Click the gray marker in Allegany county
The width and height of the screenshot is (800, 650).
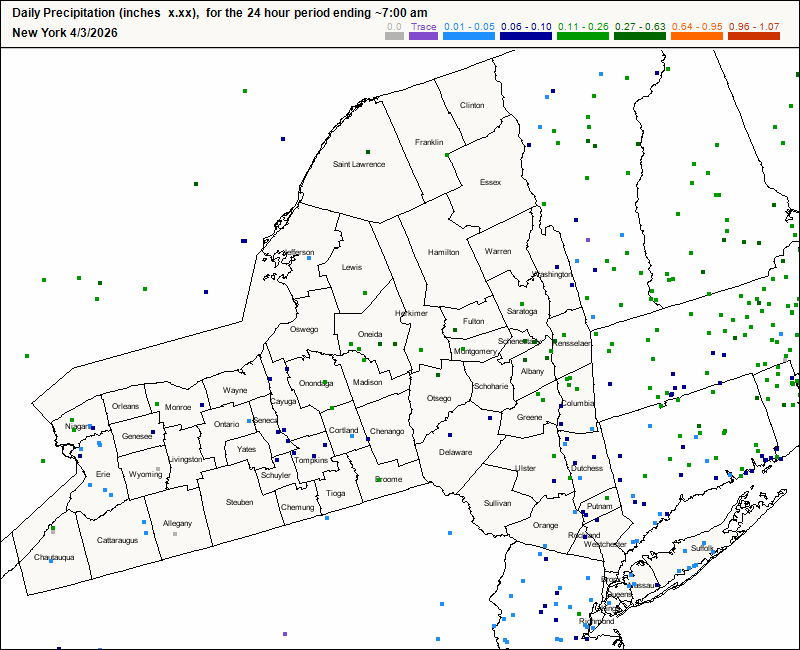[175, 534]
